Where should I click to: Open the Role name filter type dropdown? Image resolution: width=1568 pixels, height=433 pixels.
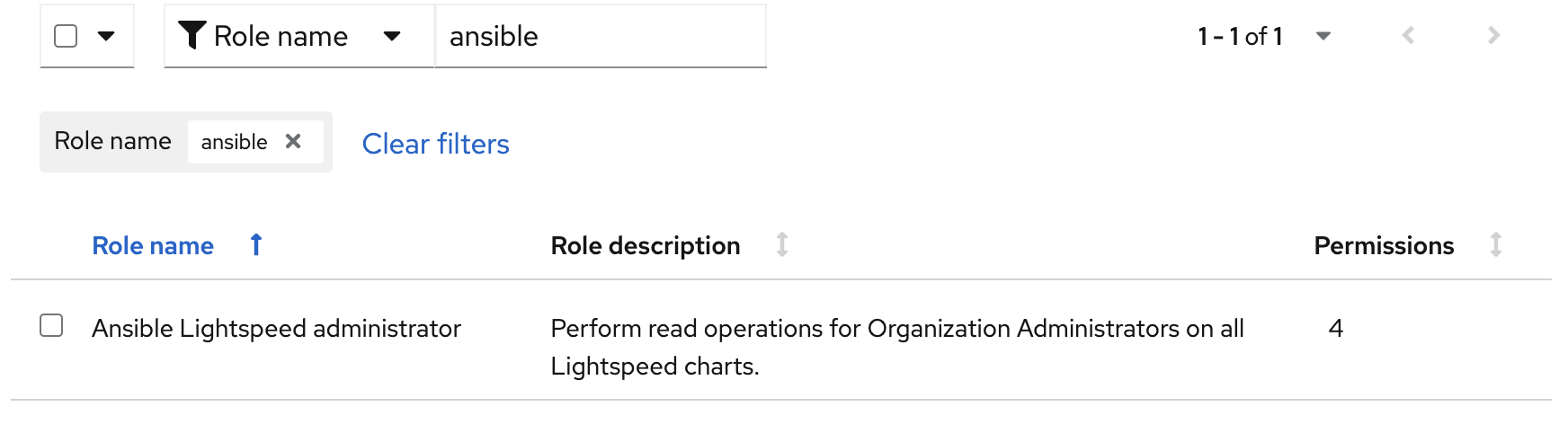(x=392, y=36)
